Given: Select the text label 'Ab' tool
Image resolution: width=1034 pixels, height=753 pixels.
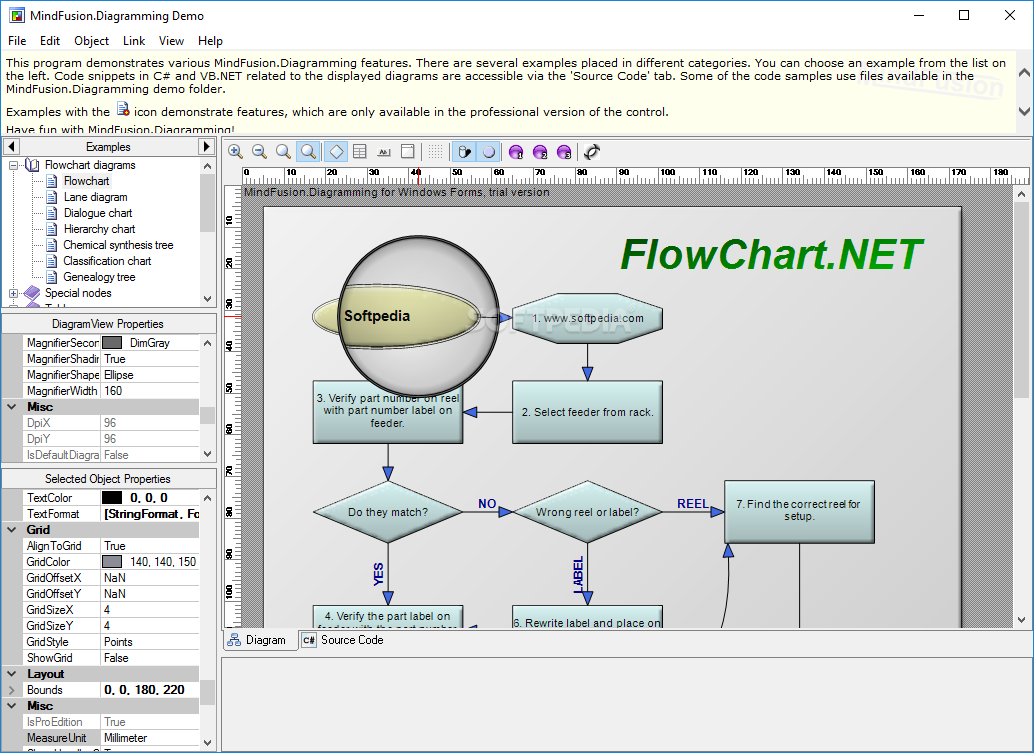Looking at the screenshot, I should pos(384,152).
